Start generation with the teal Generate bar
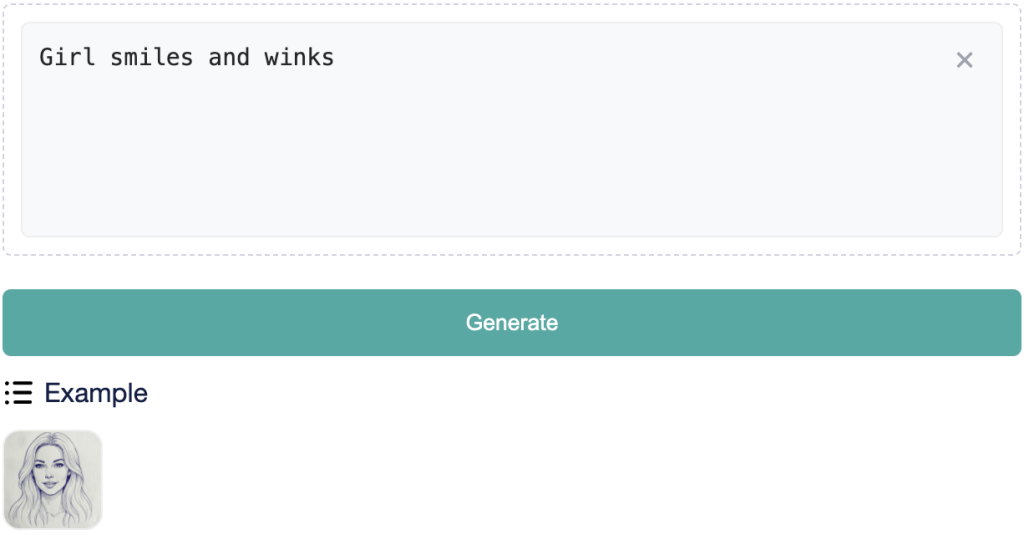This screenshot has width=1024, height=535. pos(511,322)
